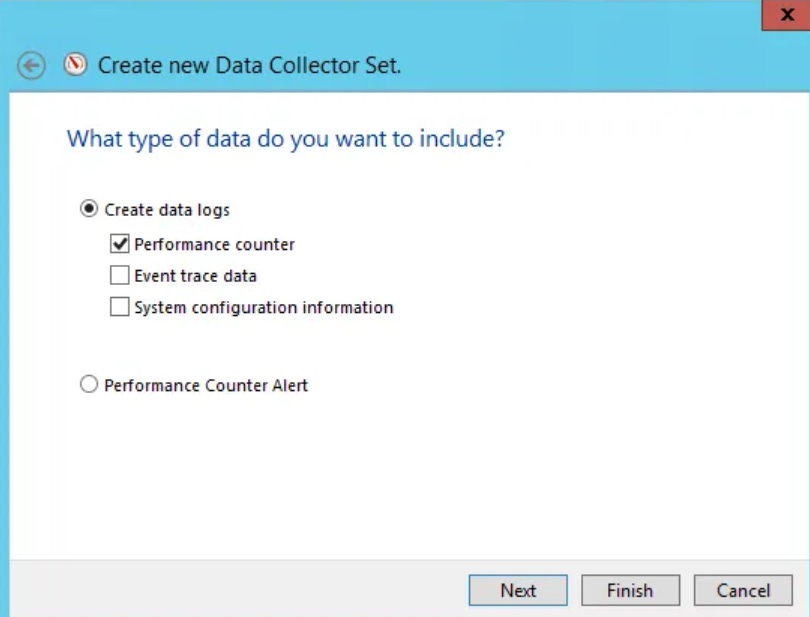Image resolution: width=810 pixels, height=617 pixels.
Task: Uncheck the Performance counter checkbox
Action: [119, 243]
